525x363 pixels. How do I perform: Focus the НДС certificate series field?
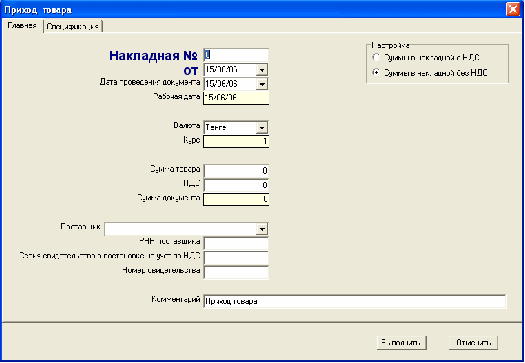pyautogui.click(x=236, y=258)
